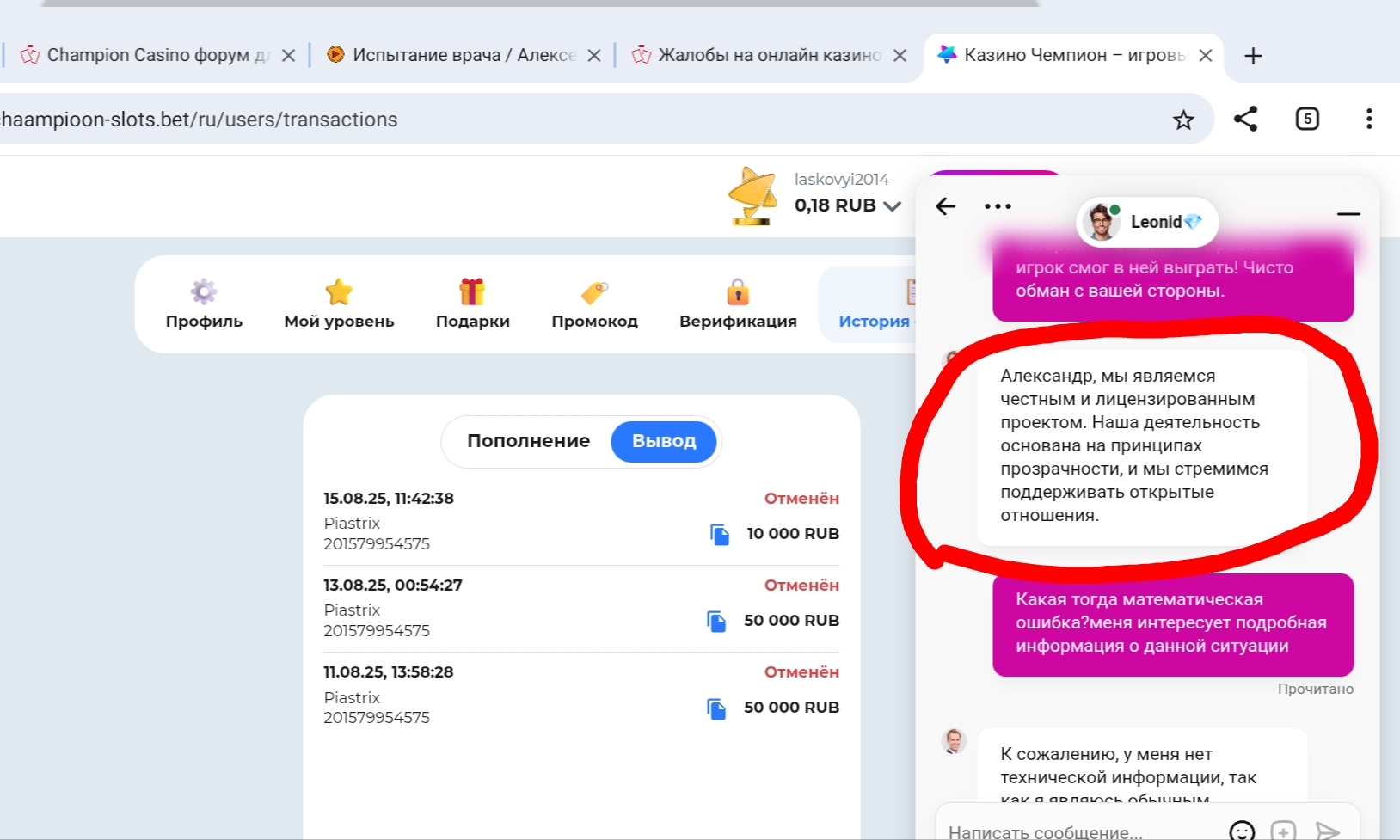This screenshot has width=1400, height=840.
Task: Go to the Промокод section
Action: click(x=594, y=304)
